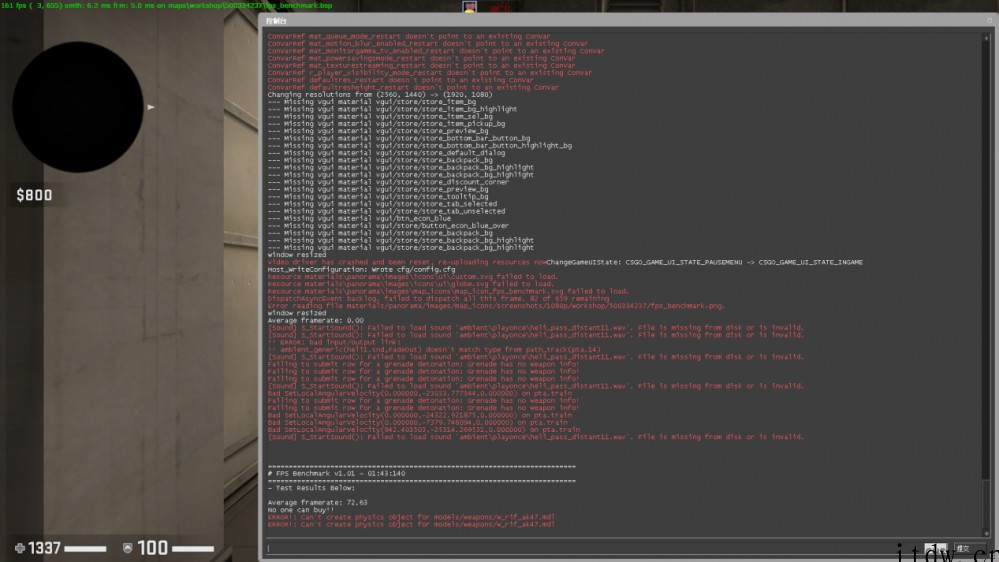This screenshot has height=562, width=999.
Task: Click the black circular radar minimap
Action: 78,107
